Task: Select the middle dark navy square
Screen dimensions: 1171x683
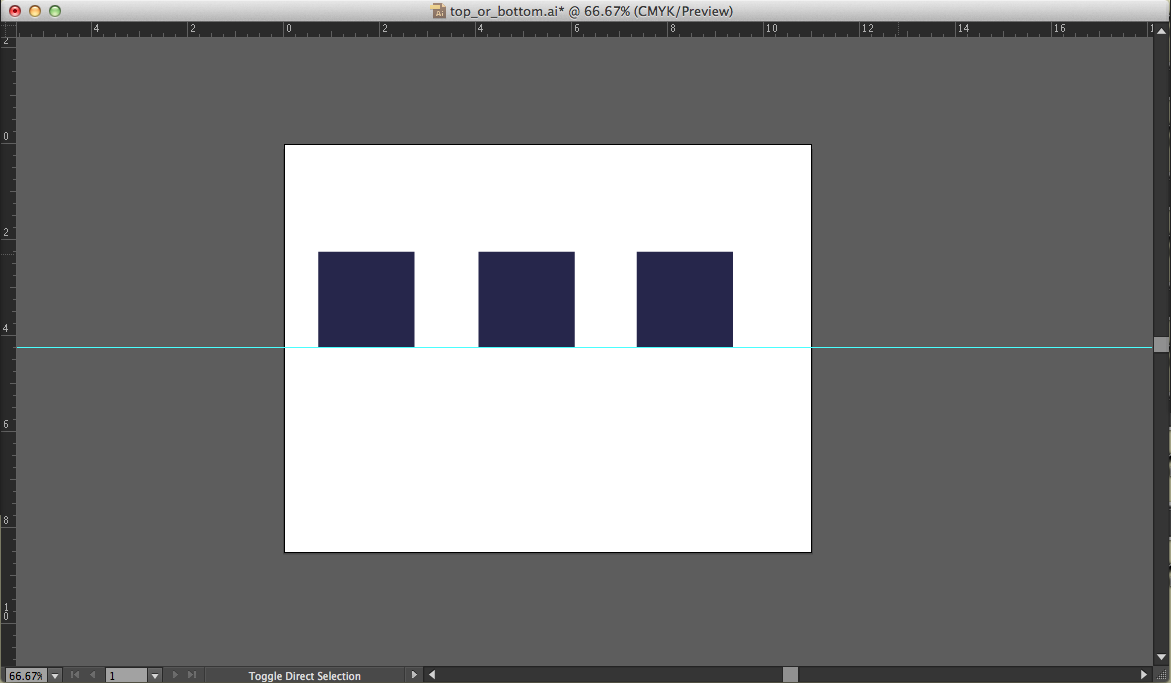Action: coord(526,299)
